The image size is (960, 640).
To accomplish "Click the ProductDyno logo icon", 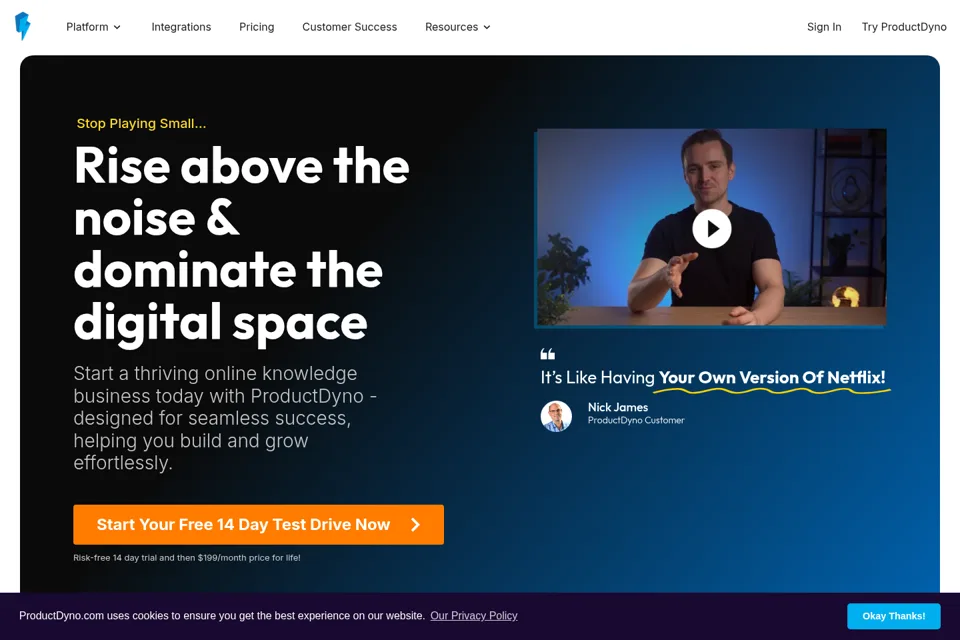I will click(23, 26).
